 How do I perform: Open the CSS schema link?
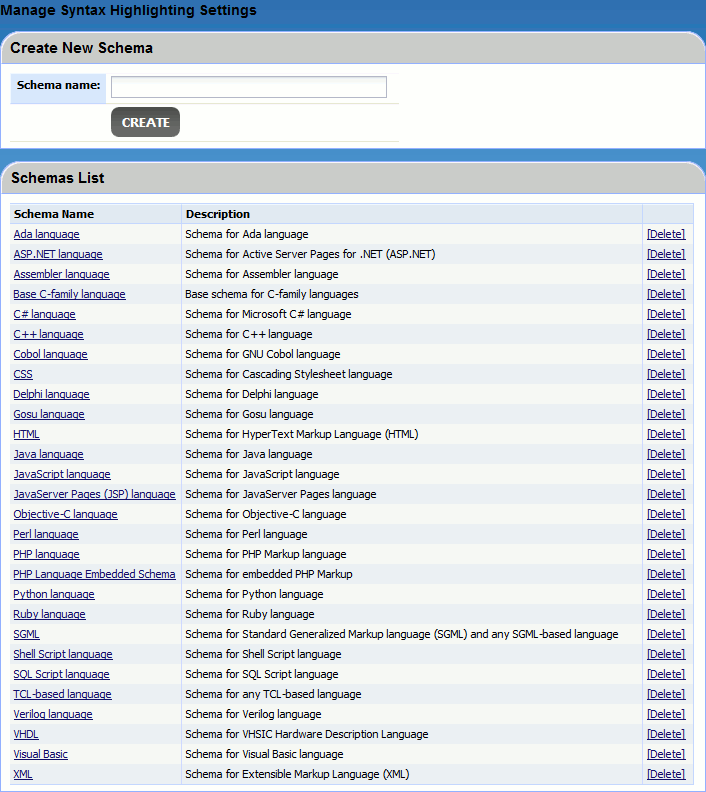[x=23, y=374]
